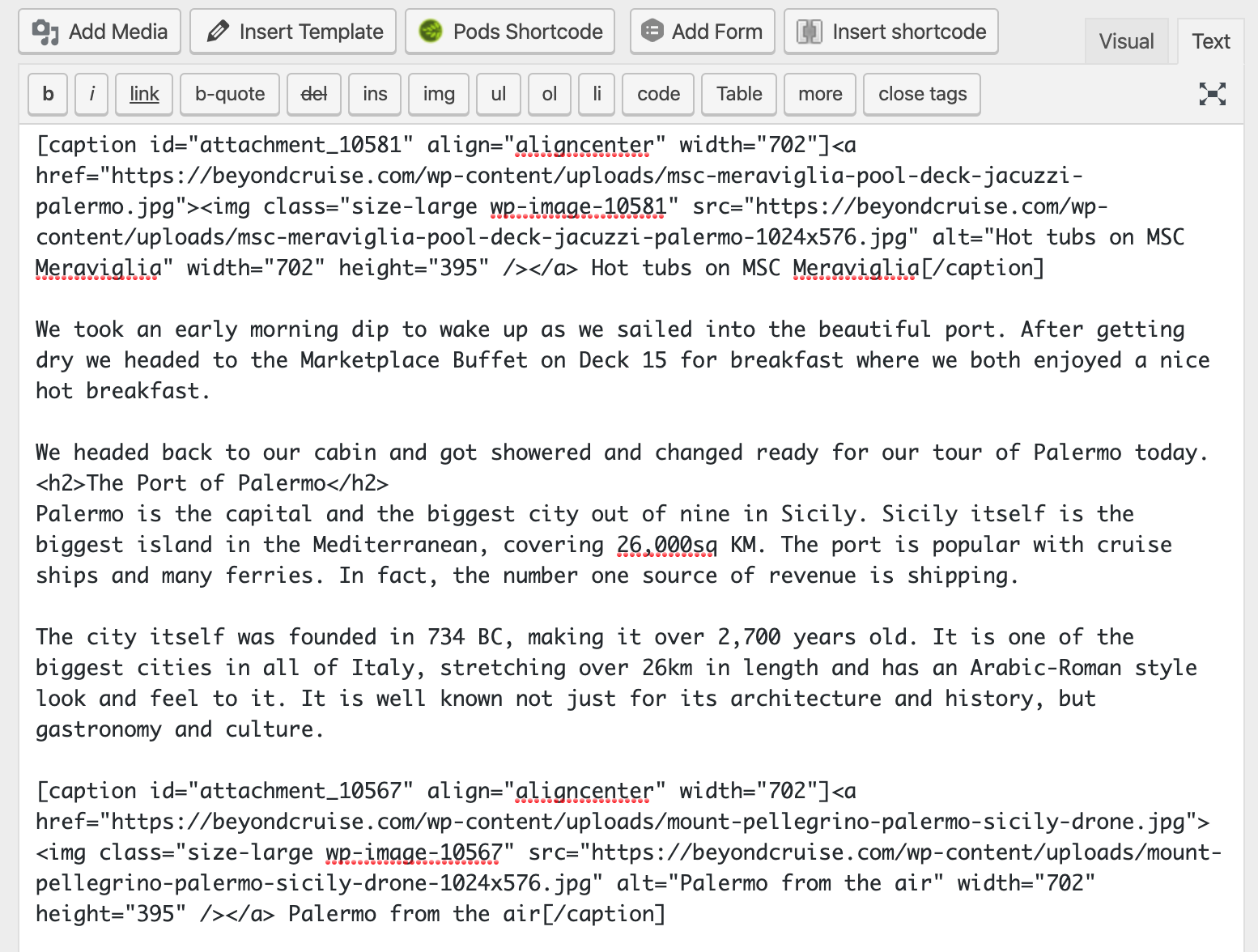1258x952 pixels.
Task: Insert an unordered list with ul
Action: (x=498, y=95)
